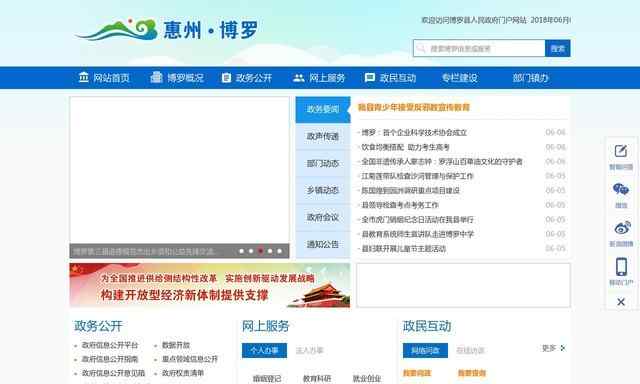Show the fifth carousel slide dot

(x=279, y=251)
